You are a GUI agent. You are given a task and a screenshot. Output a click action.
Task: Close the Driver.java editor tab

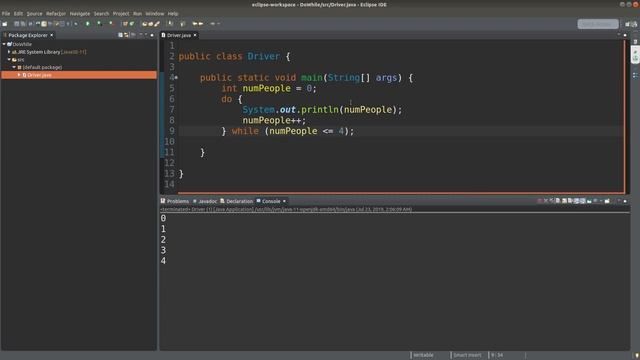point(195,35)
